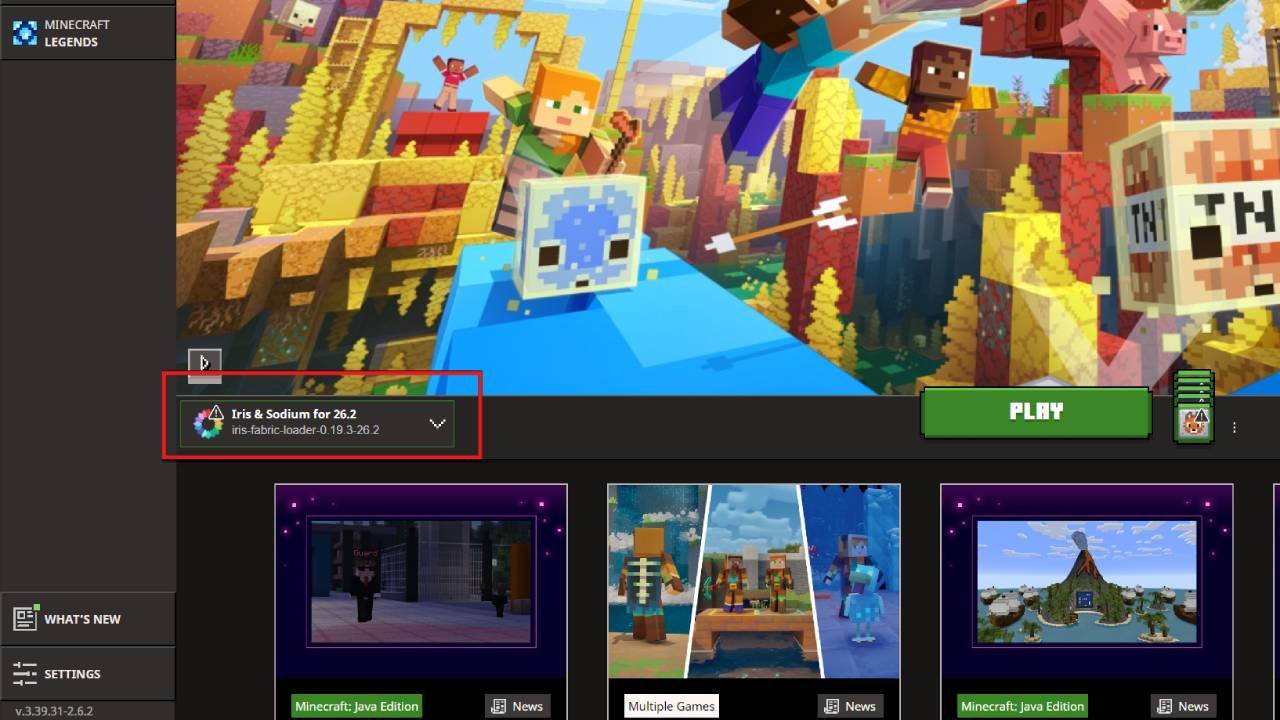Click first Minecraft: Java Edition green tag
The width and height of the screenshot is (1280, 720).
357,706
